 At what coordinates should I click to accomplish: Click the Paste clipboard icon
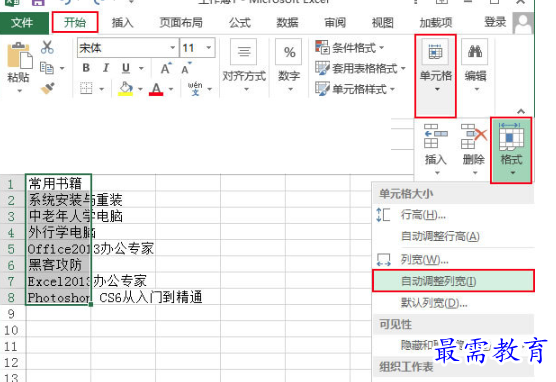coord(19,55)
